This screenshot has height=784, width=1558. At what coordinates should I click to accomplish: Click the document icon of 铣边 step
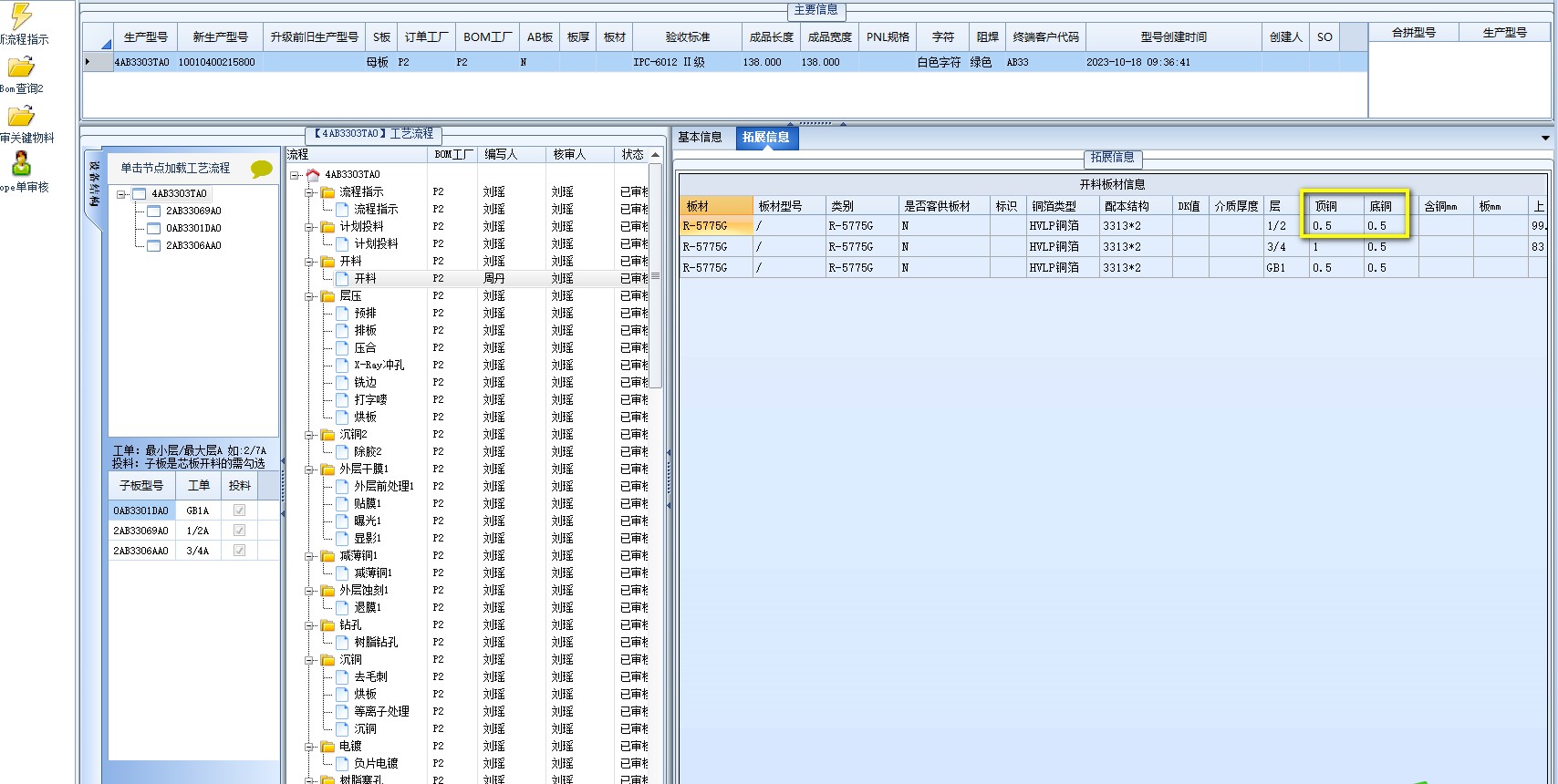[x=342, y=382]
